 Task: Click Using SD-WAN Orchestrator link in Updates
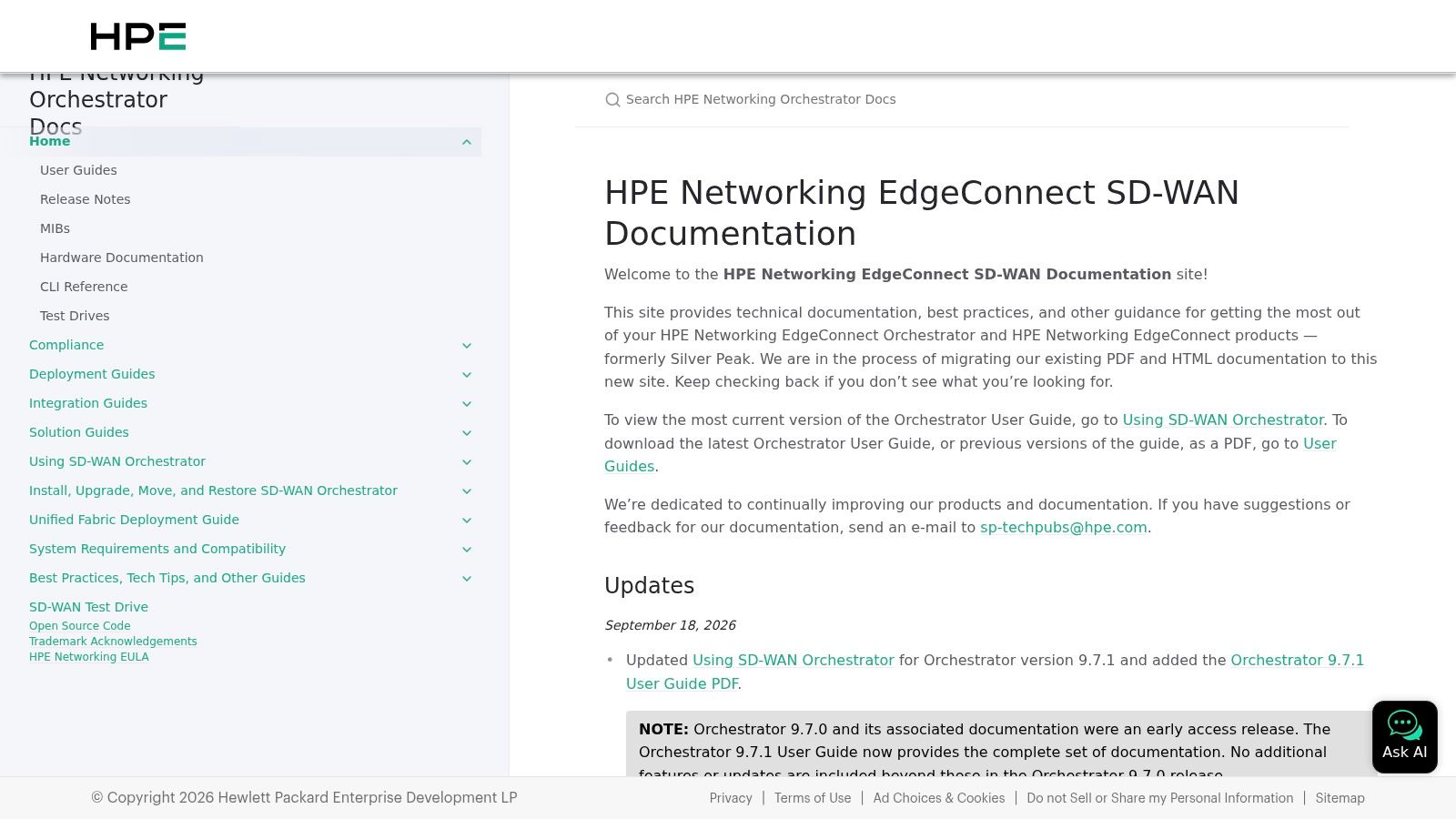click(x=794, y=661)
